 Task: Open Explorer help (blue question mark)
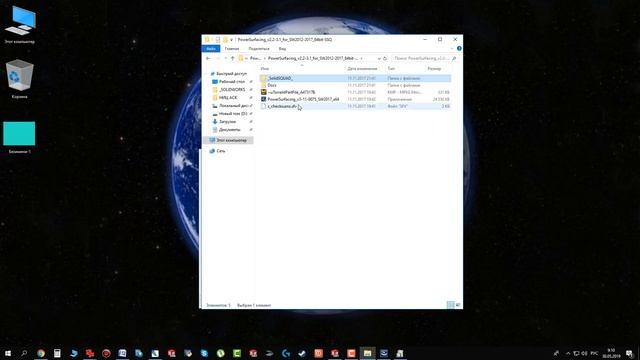[x=459, y=49]
